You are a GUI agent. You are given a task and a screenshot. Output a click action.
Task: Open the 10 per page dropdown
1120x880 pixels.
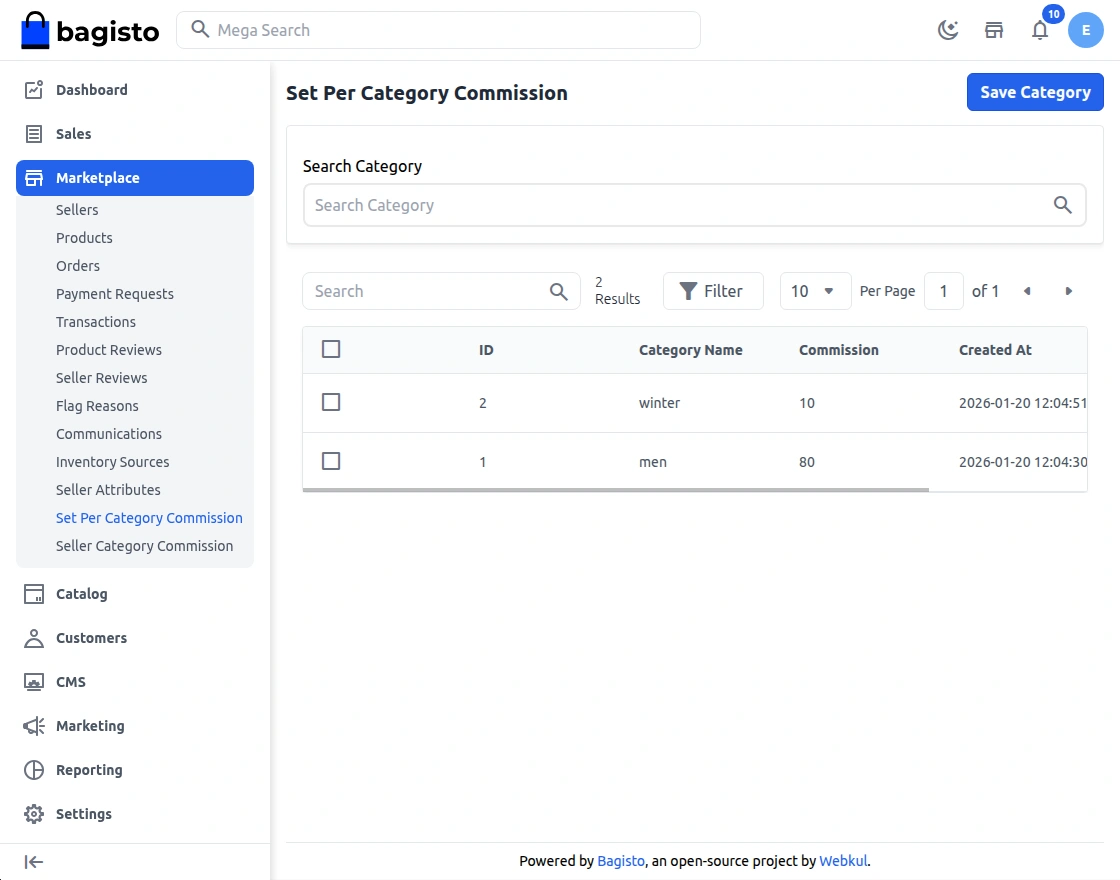point(815,291)
